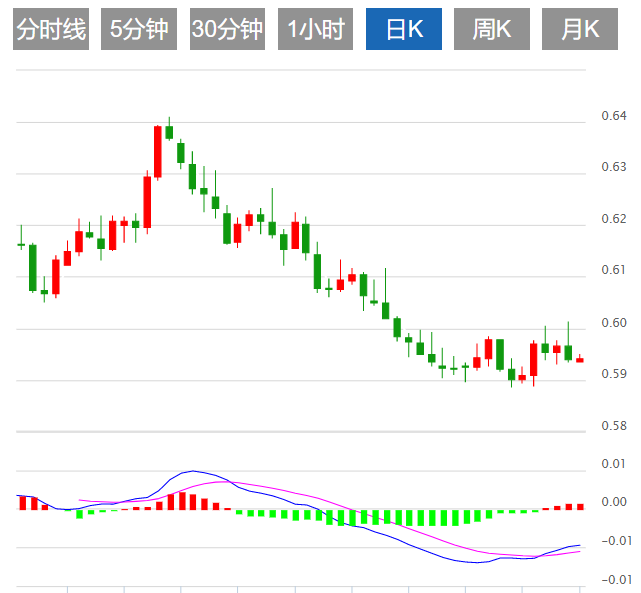Open the 1小时 chart tab
Image resolution: width=641 pixels, height=593 pixels.
315,29
